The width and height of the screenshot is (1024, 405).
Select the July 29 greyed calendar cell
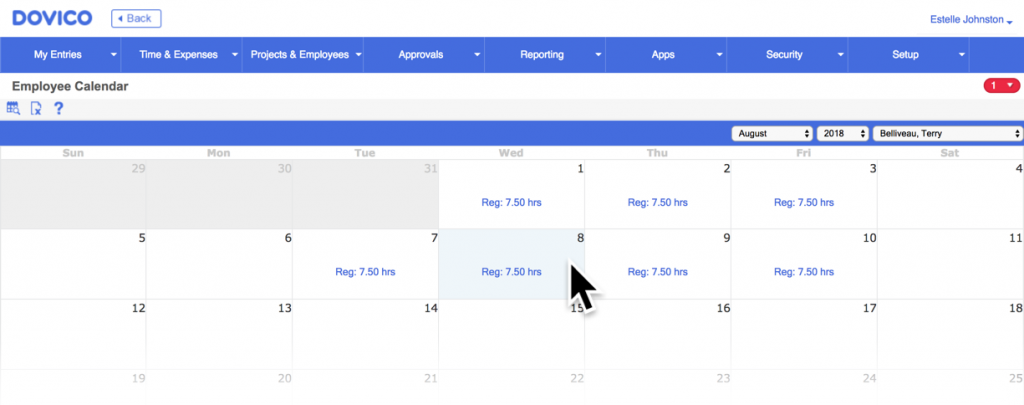[73, 194]
